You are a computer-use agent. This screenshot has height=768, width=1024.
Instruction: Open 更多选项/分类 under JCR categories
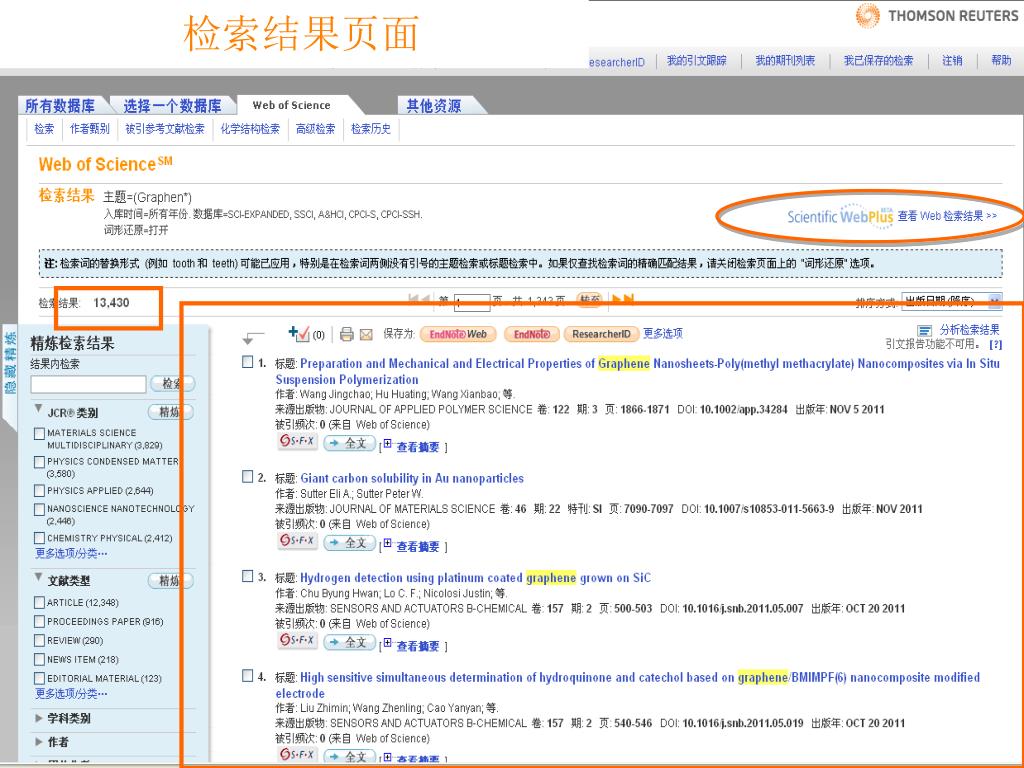[x=71, y=554]
